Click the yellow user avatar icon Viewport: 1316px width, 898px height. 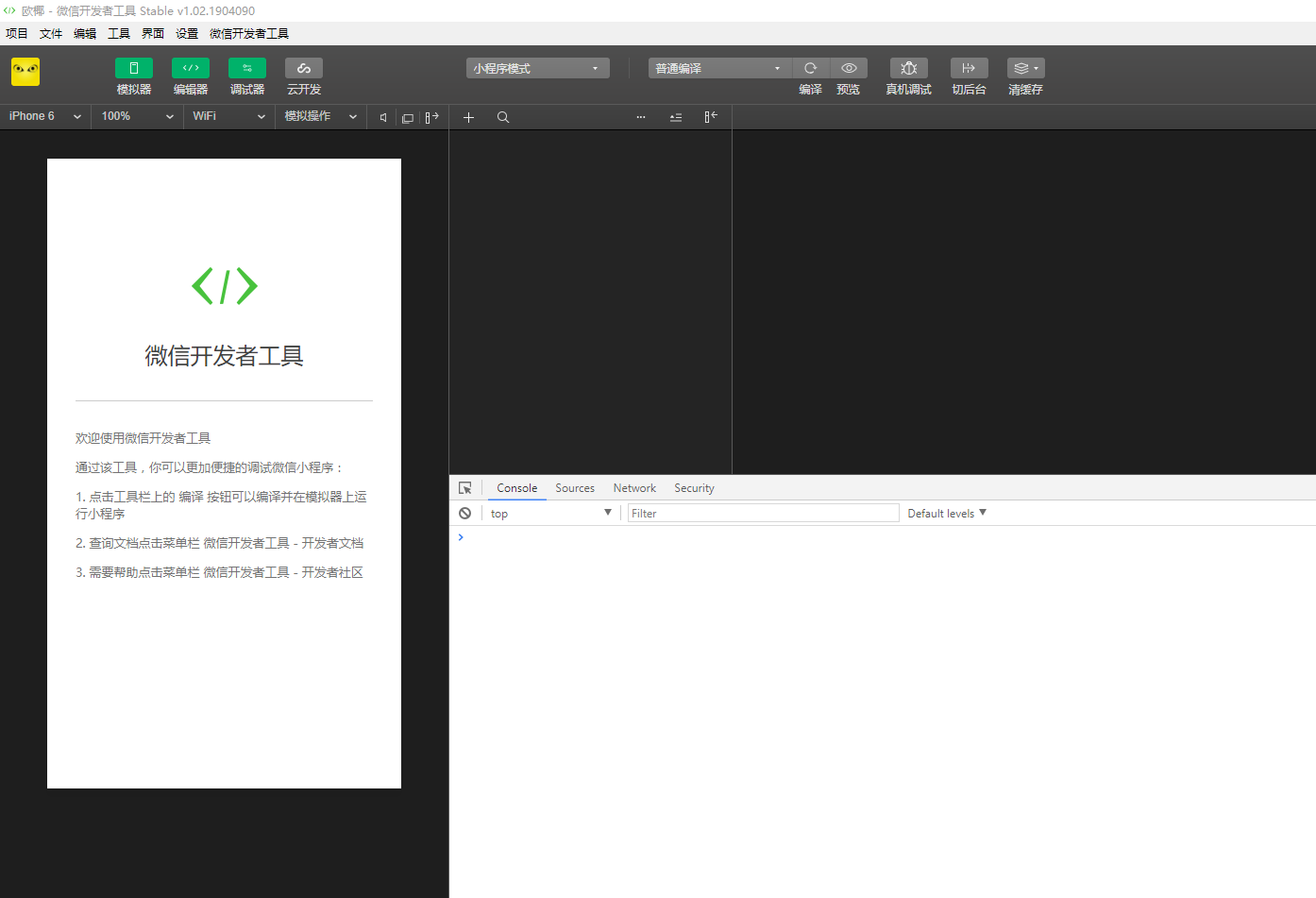(25, 72)
